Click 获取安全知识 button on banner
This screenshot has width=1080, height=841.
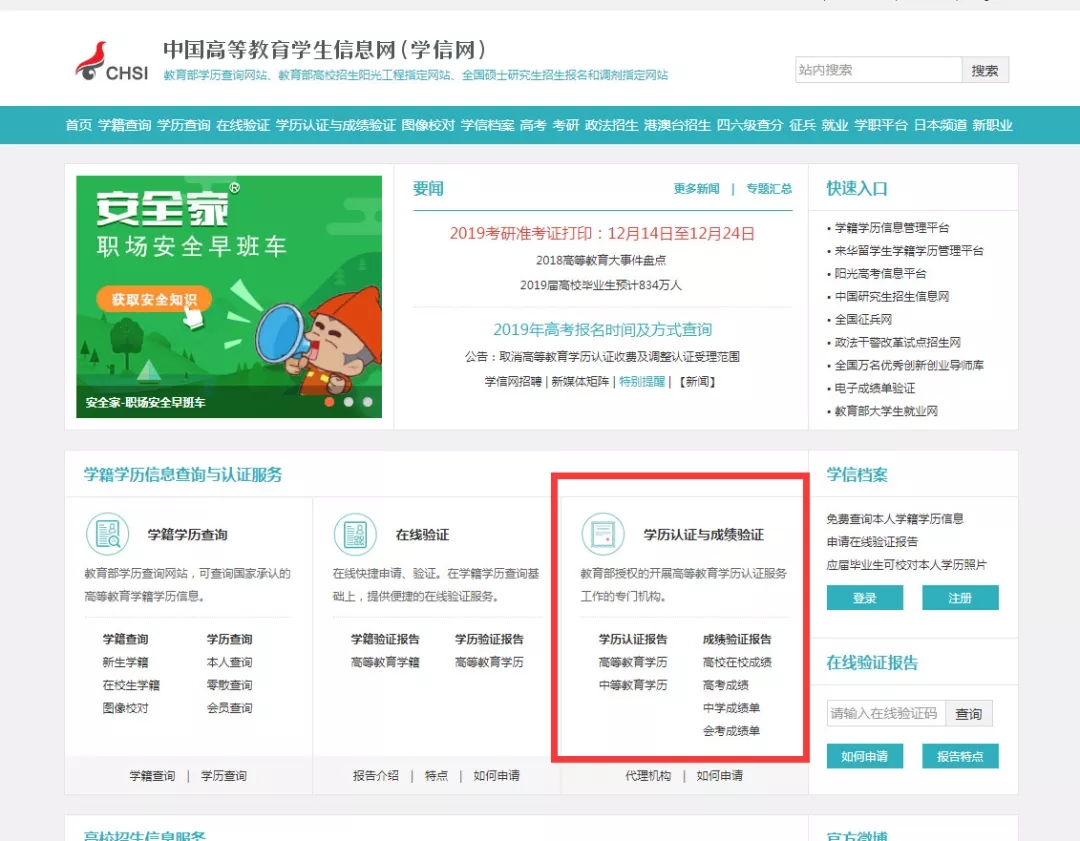tap(154, 299)
